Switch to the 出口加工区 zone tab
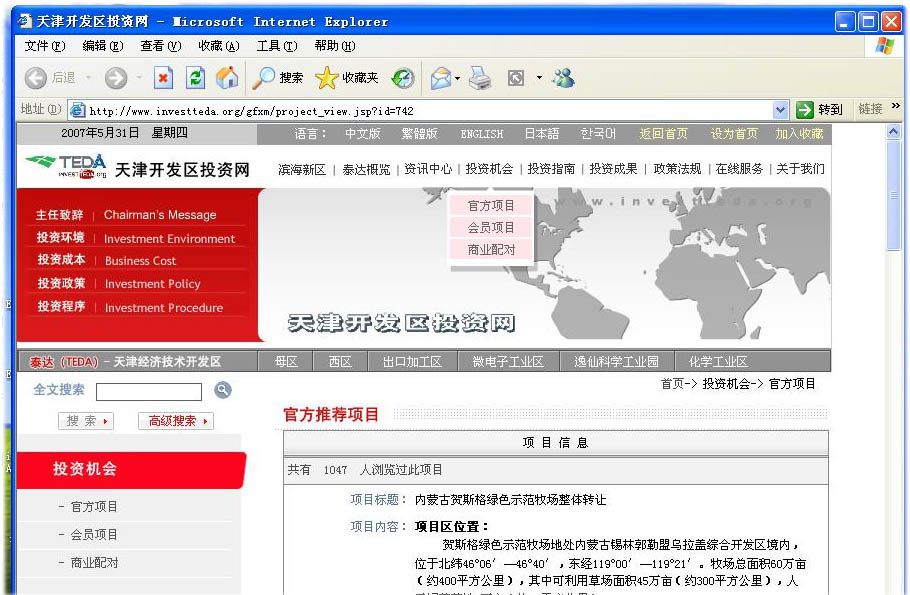The height and width of the screenshot is (595, 910). click(412, 362)
